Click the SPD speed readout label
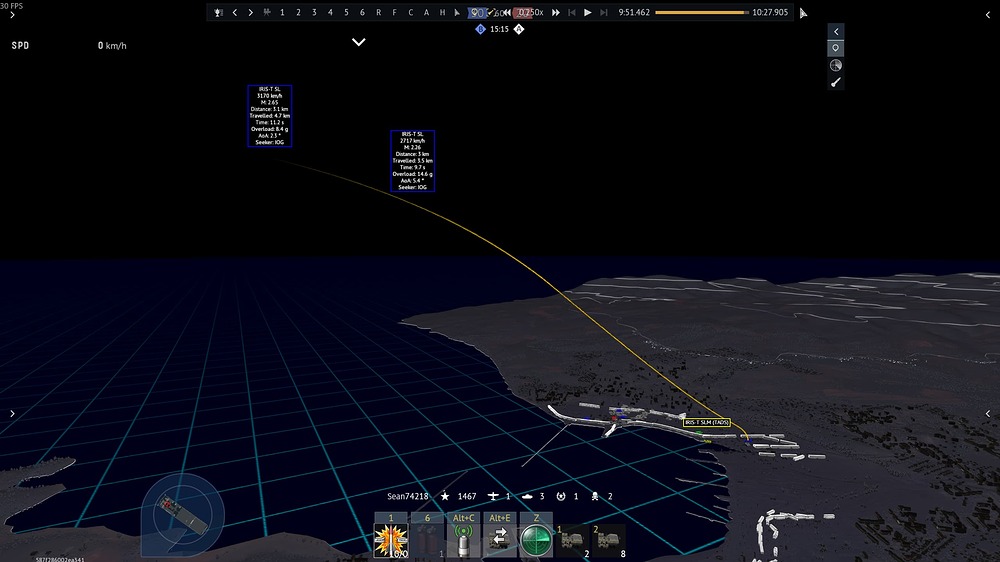Screen dimensions: 1000x562 click(x=20, y=45)
